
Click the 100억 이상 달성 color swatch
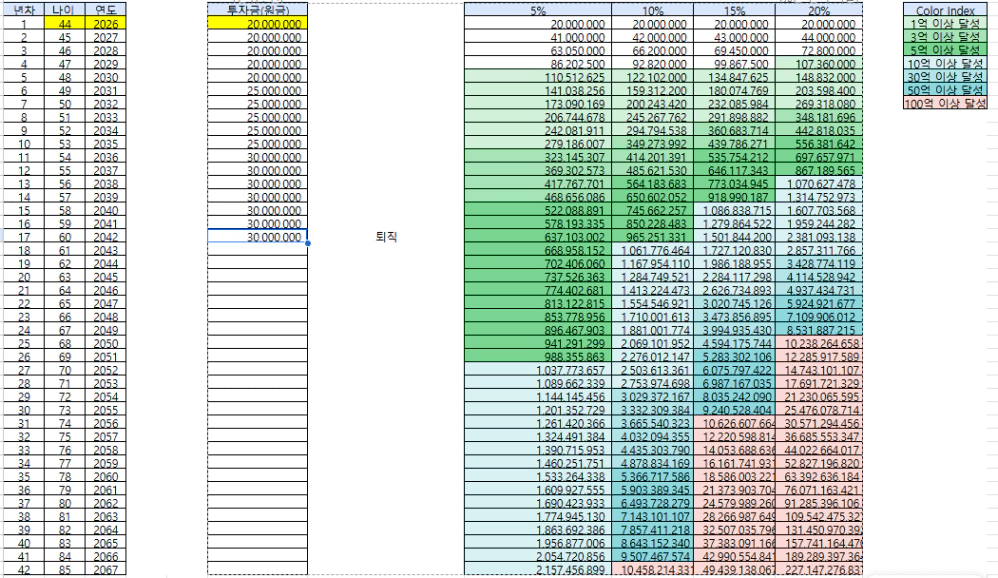click(945, 103)
